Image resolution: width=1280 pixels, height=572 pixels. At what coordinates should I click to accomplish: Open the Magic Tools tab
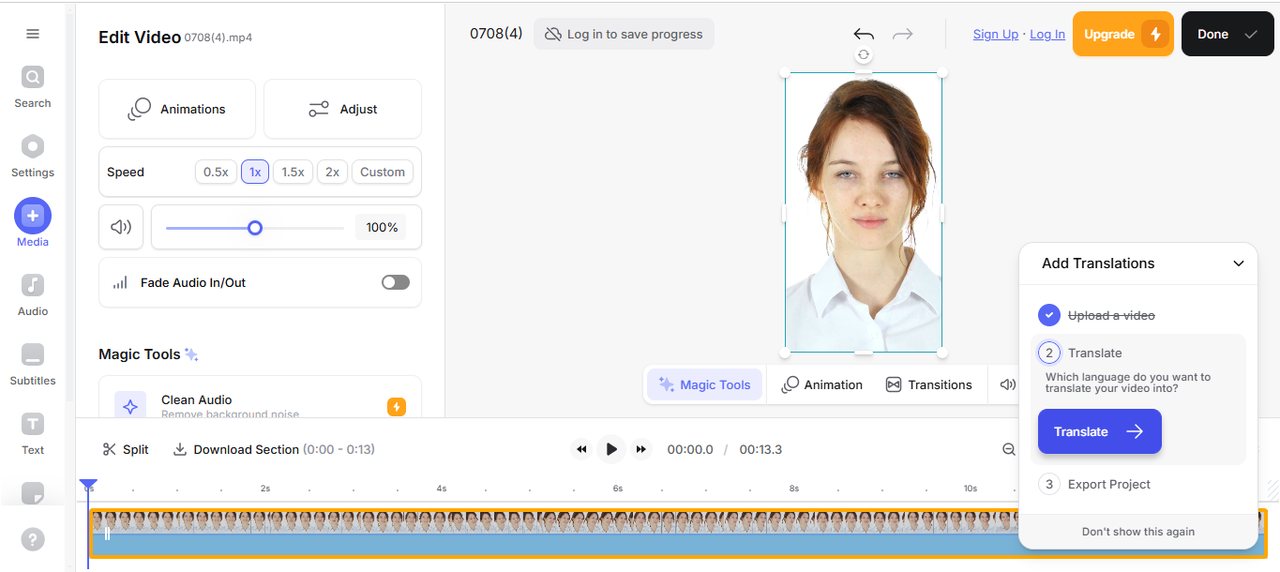705,385
